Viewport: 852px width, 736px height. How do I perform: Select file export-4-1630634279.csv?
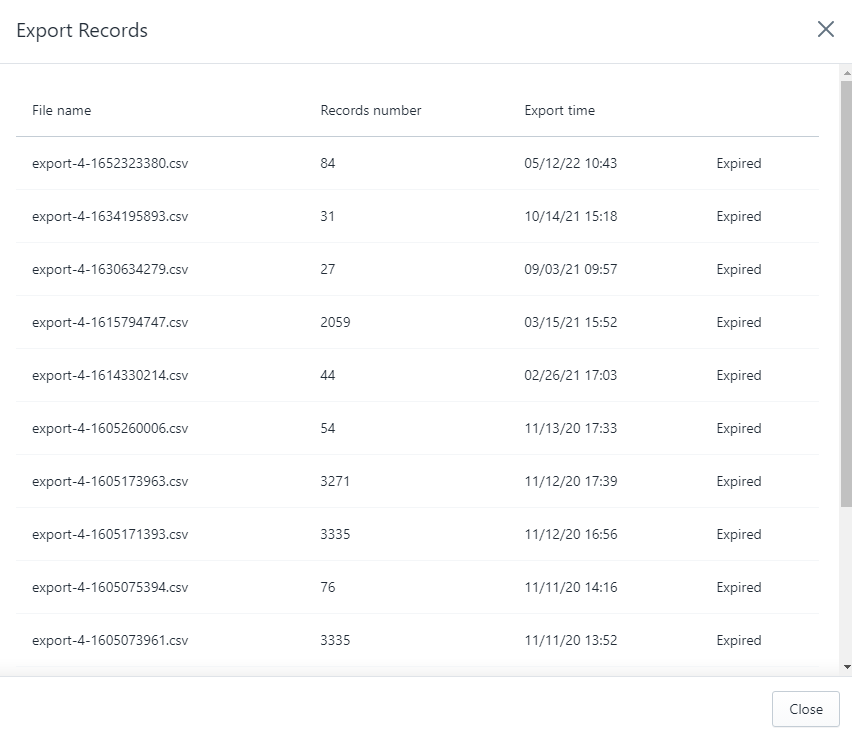click(x=110, y=269)
